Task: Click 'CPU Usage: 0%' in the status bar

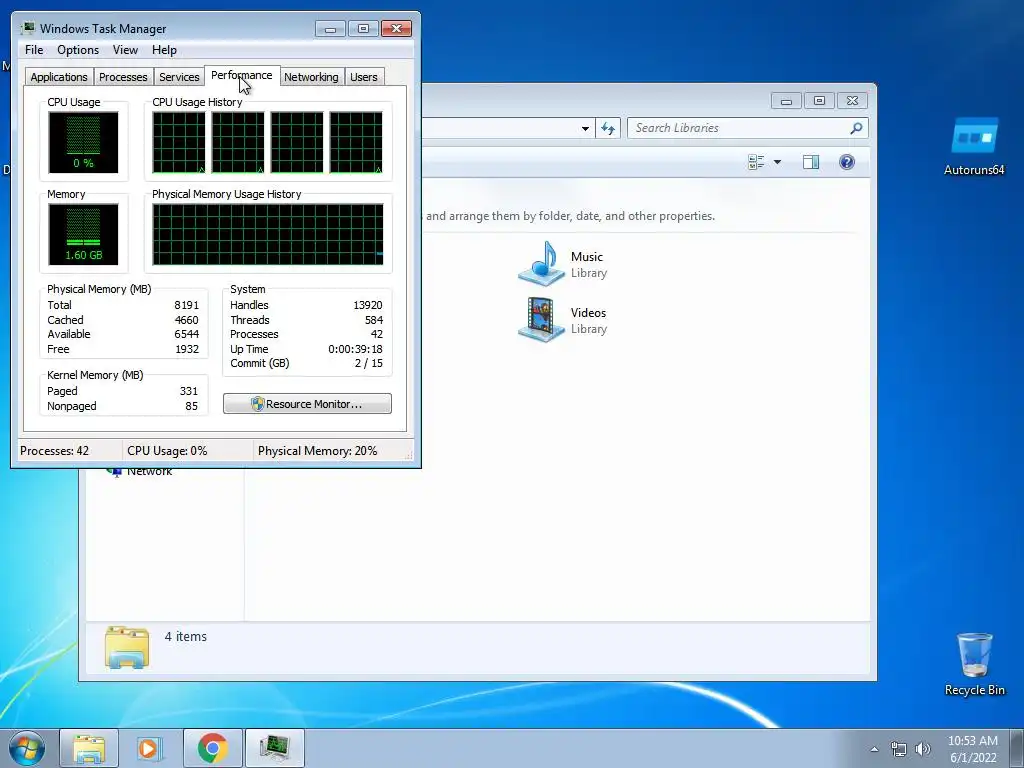Action: (167, 451)
